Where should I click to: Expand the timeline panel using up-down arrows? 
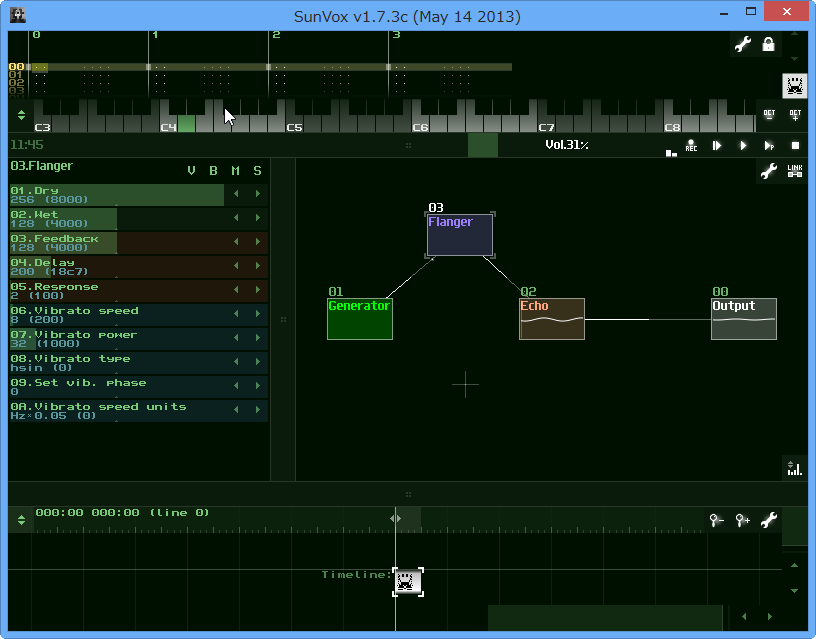point(21,520)
